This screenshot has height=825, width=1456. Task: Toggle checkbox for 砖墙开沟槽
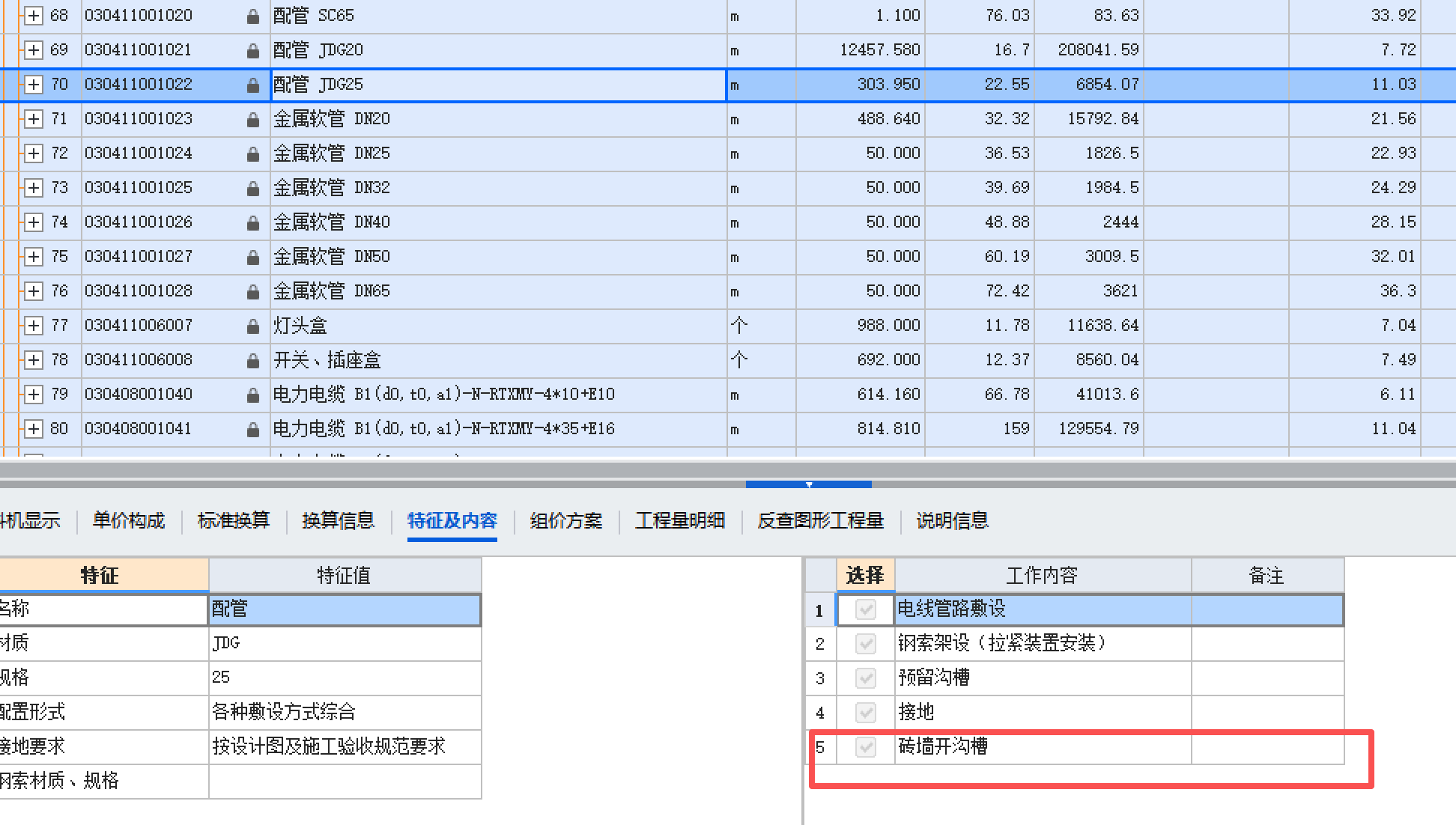click(866, 747)
